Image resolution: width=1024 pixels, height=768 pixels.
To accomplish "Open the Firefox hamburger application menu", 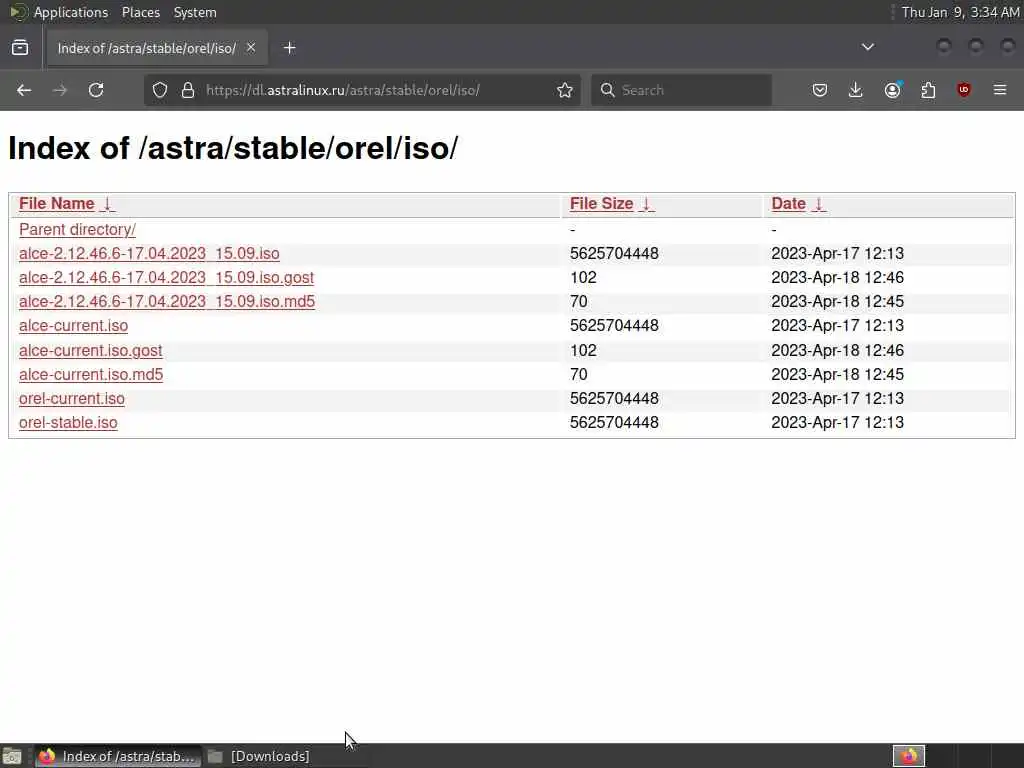I will tap(1000, 90).
